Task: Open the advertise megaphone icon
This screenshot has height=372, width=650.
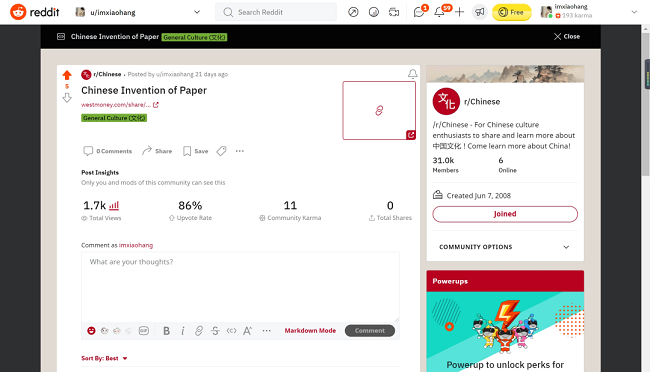Action: 480,12
